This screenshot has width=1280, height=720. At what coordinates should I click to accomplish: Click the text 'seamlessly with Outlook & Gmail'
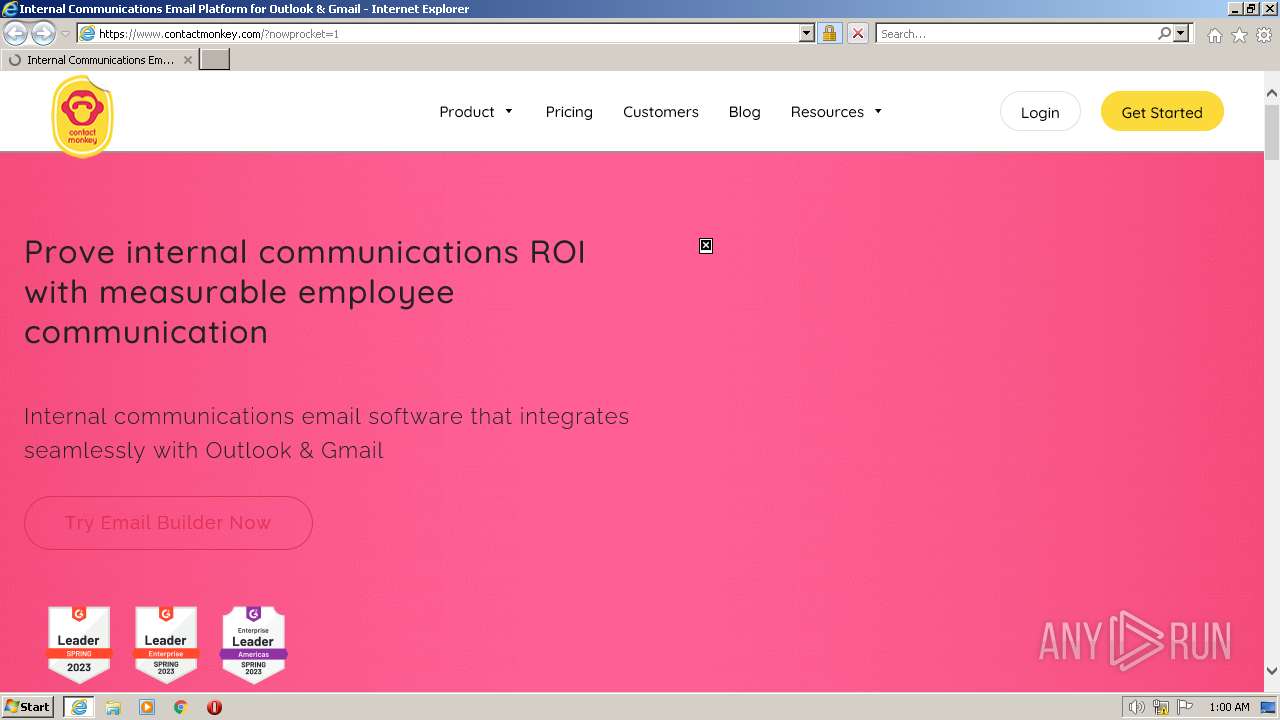(204, 450)
